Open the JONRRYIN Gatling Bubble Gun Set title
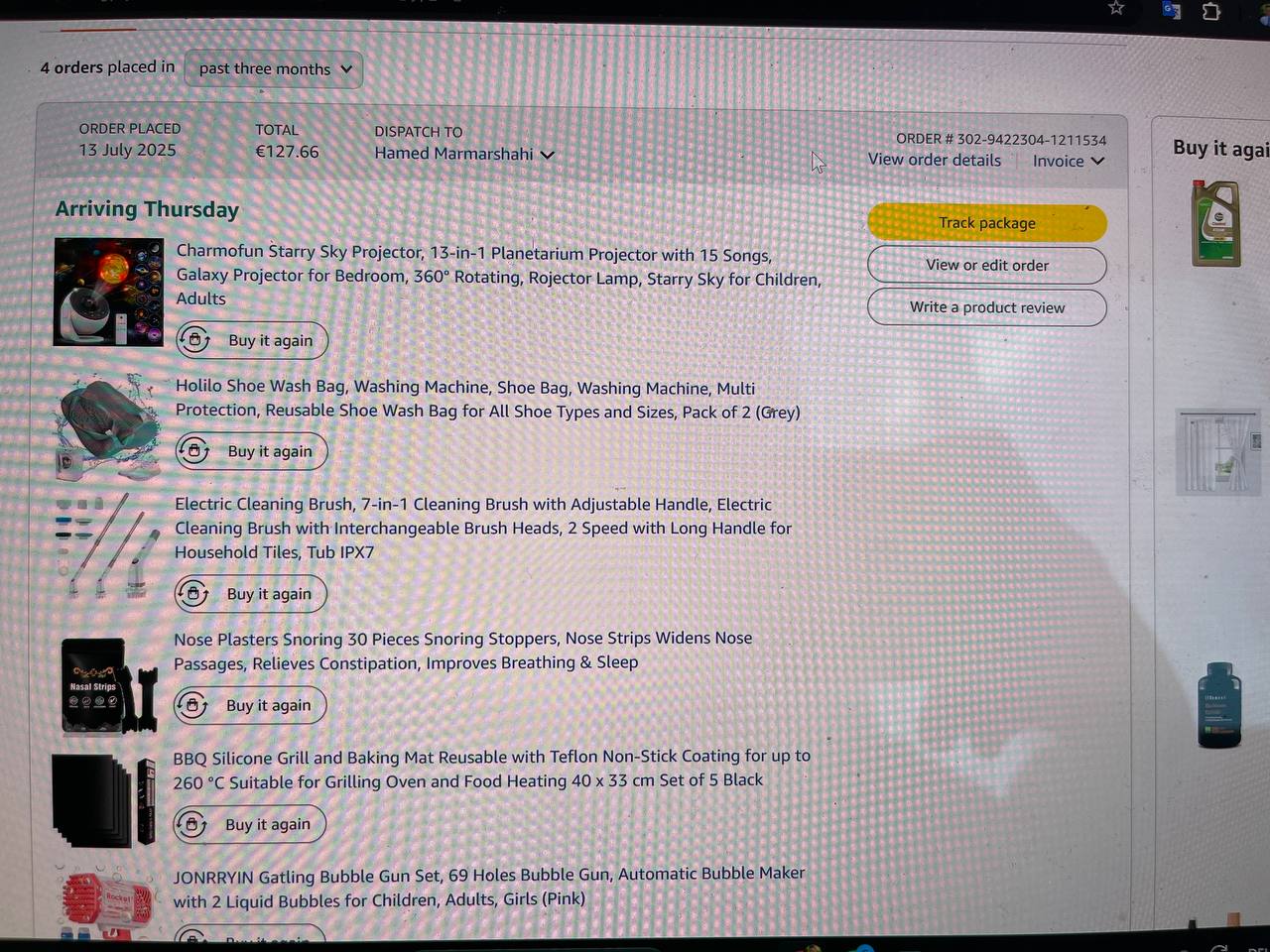1270x952 pixels. [x=489, y=888]
